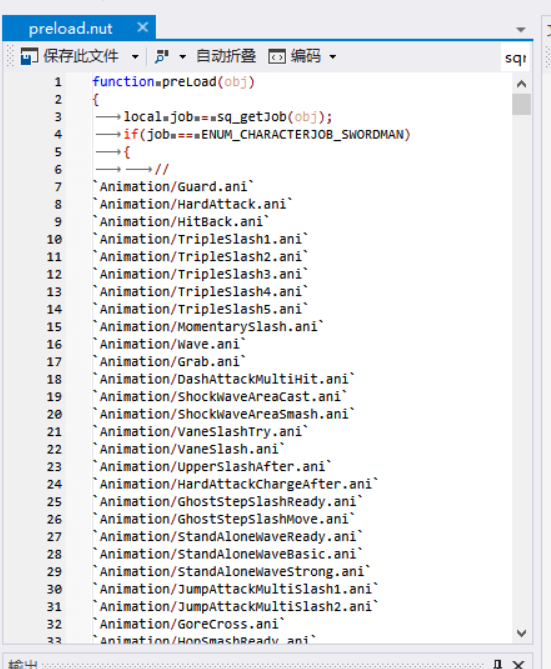
Task: Click the scrollbar up arrow
Action: pos(521,84)
